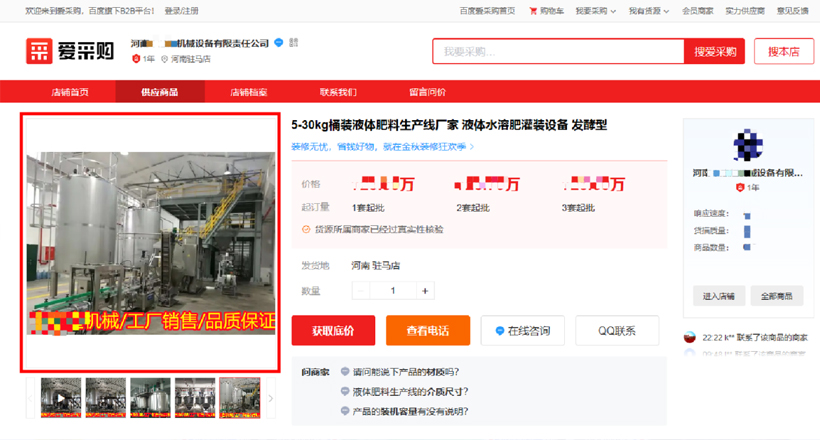This screenshot has width=820, height=440.
Task: Open the promotional link with chevron arrow
Action: (x=382, y=147)
